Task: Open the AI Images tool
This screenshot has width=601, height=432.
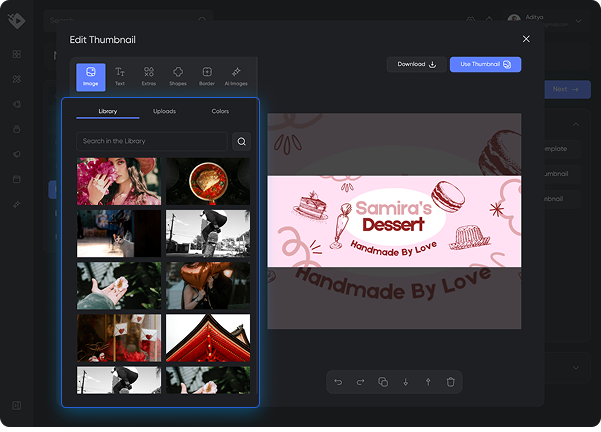Action: (x=236, y=76)
